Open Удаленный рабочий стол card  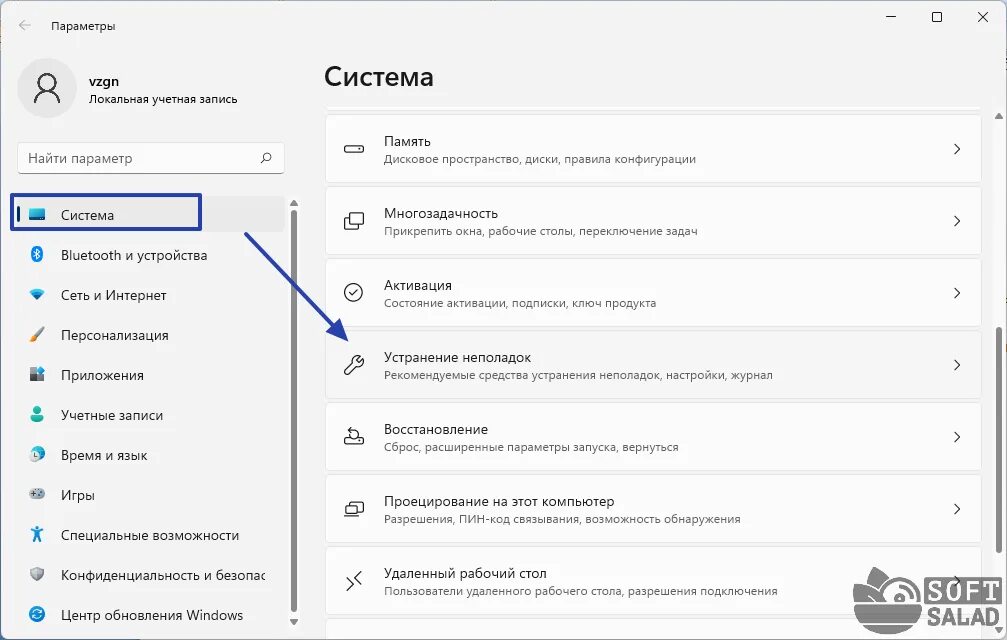click(653, 581)
